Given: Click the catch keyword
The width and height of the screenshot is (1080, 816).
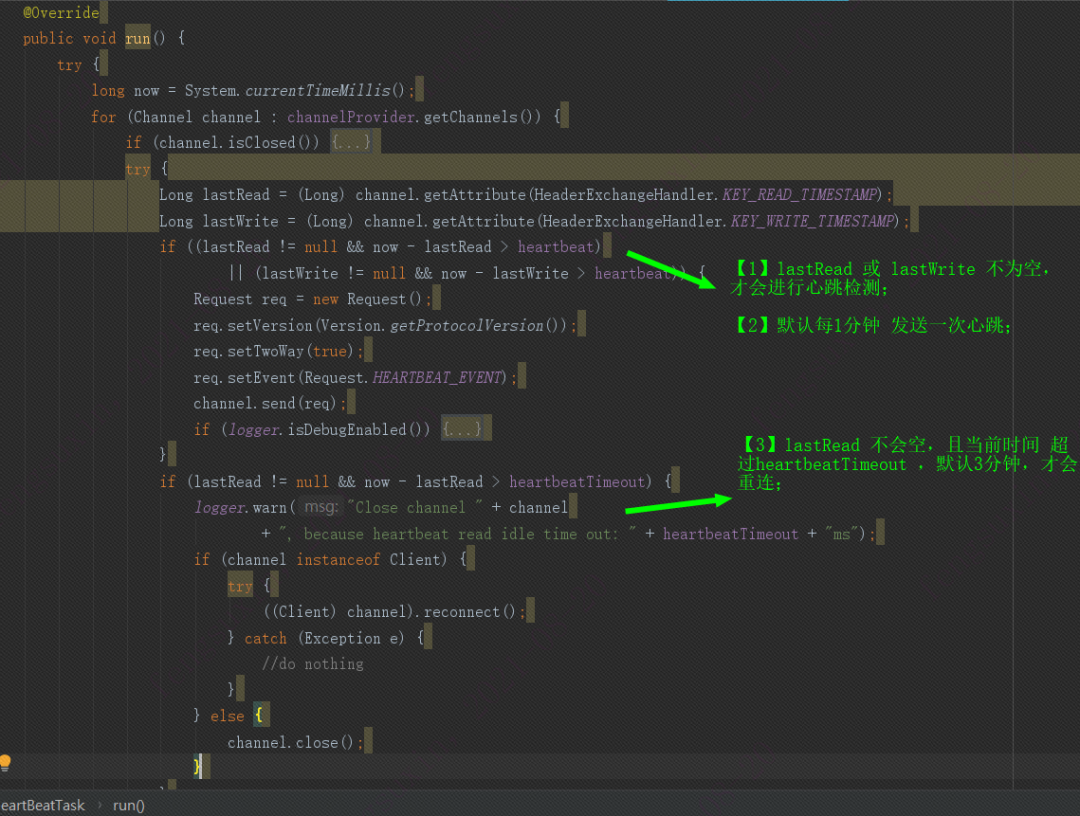Looking at the screenshot, I should (265, 639).
